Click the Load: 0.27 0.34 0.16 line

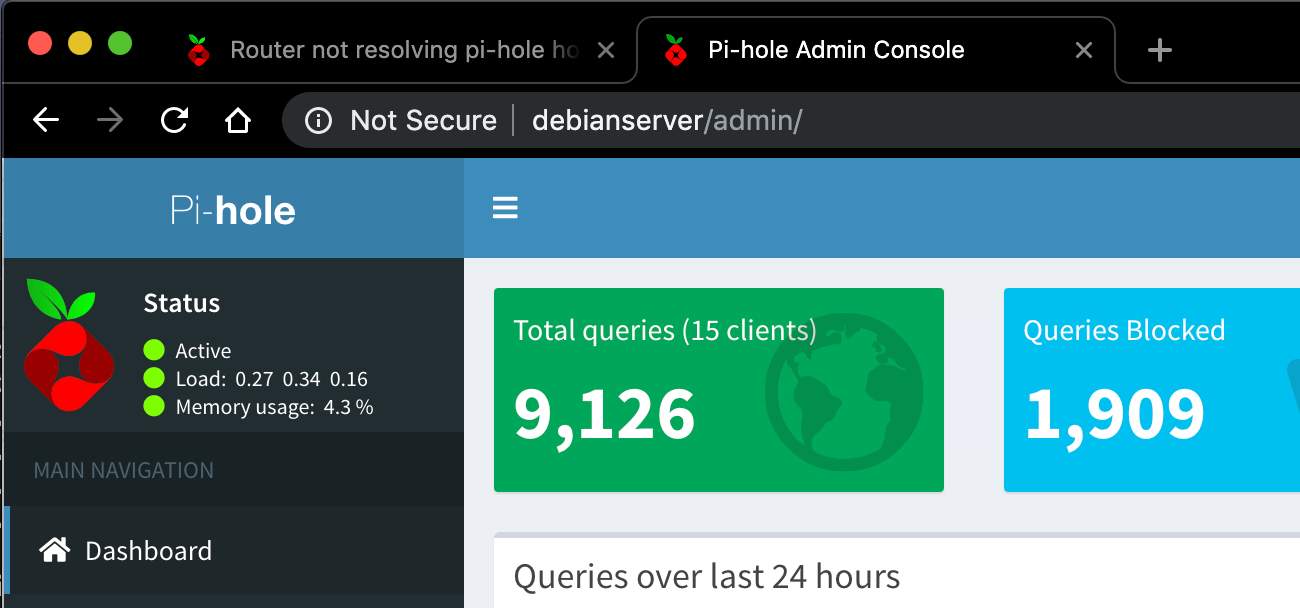click(271, 379)
